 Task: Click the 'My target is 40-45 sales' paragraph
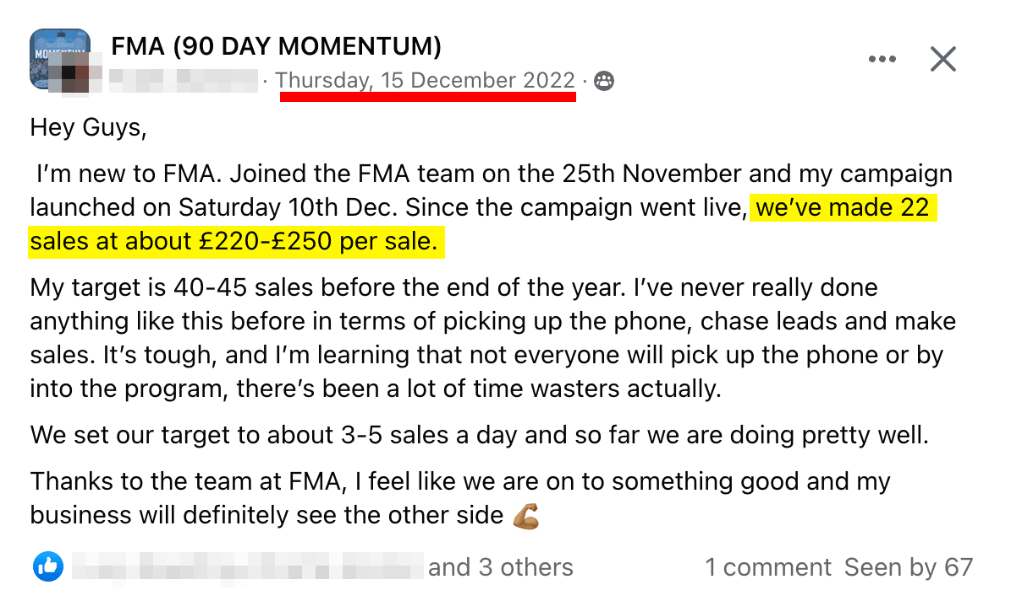click(492, 338)
